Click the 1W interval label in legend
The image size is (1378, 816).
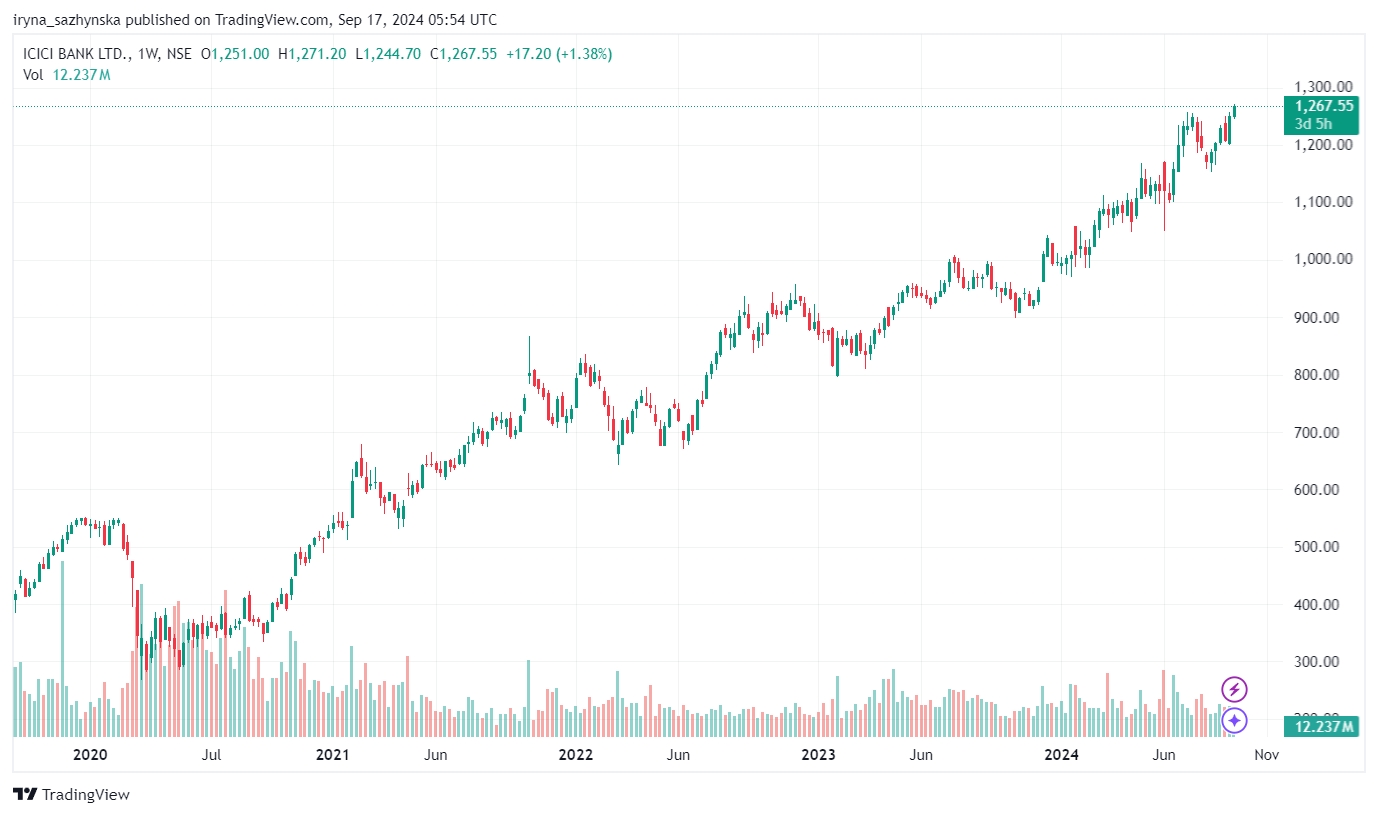[x=147, y=54]
